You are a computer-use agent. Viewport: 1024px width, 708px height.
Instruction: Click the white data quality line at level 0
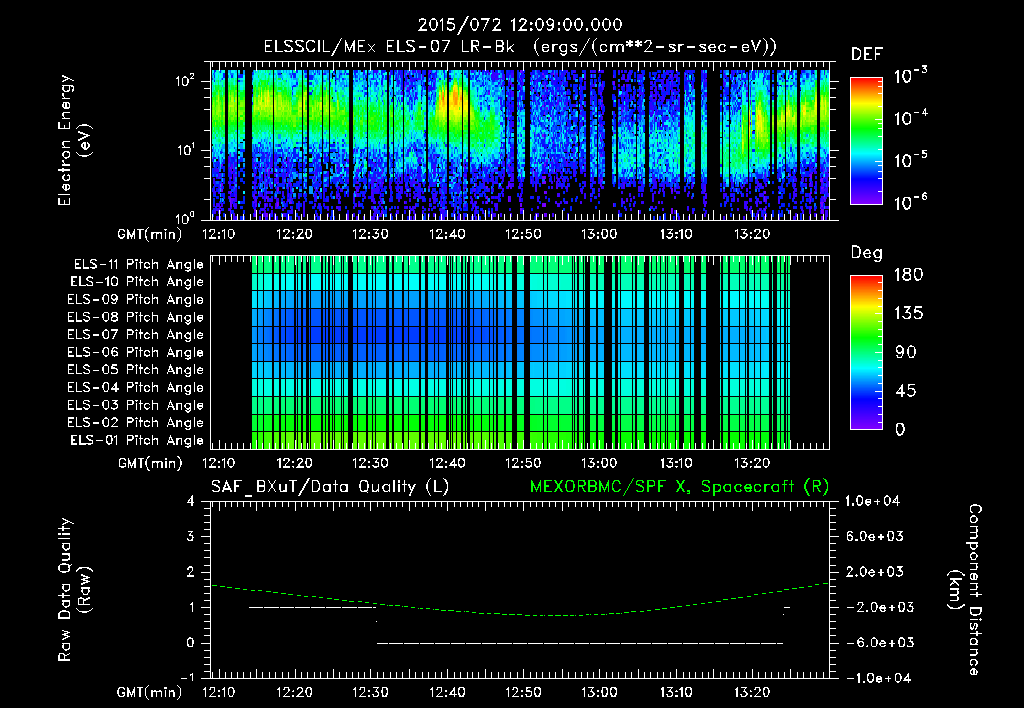click(580, 643)
